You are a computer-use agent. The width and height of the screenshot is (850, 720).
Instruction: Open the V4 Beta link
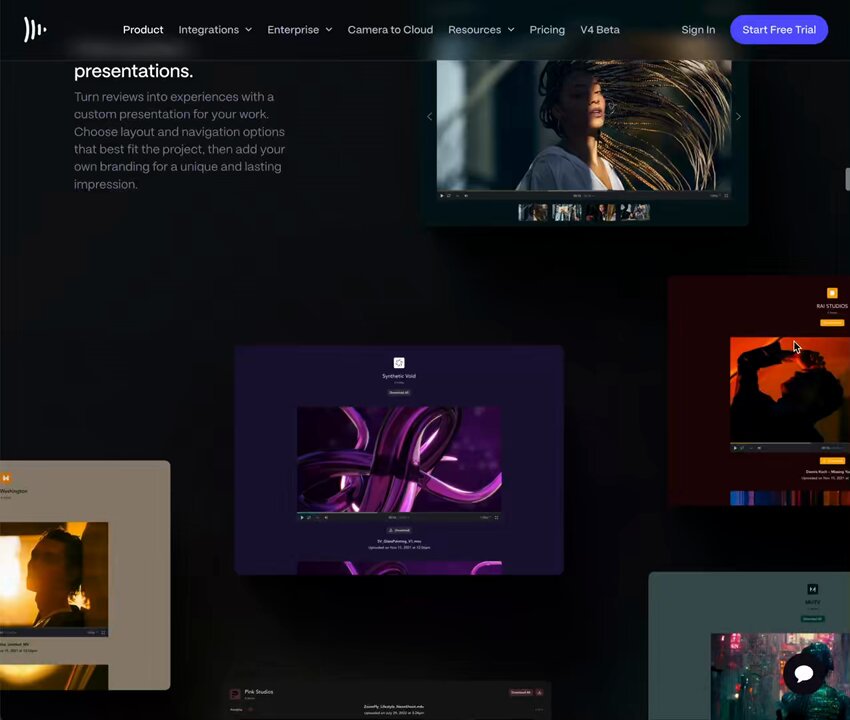pyautogui.click(x=600, y=29)
